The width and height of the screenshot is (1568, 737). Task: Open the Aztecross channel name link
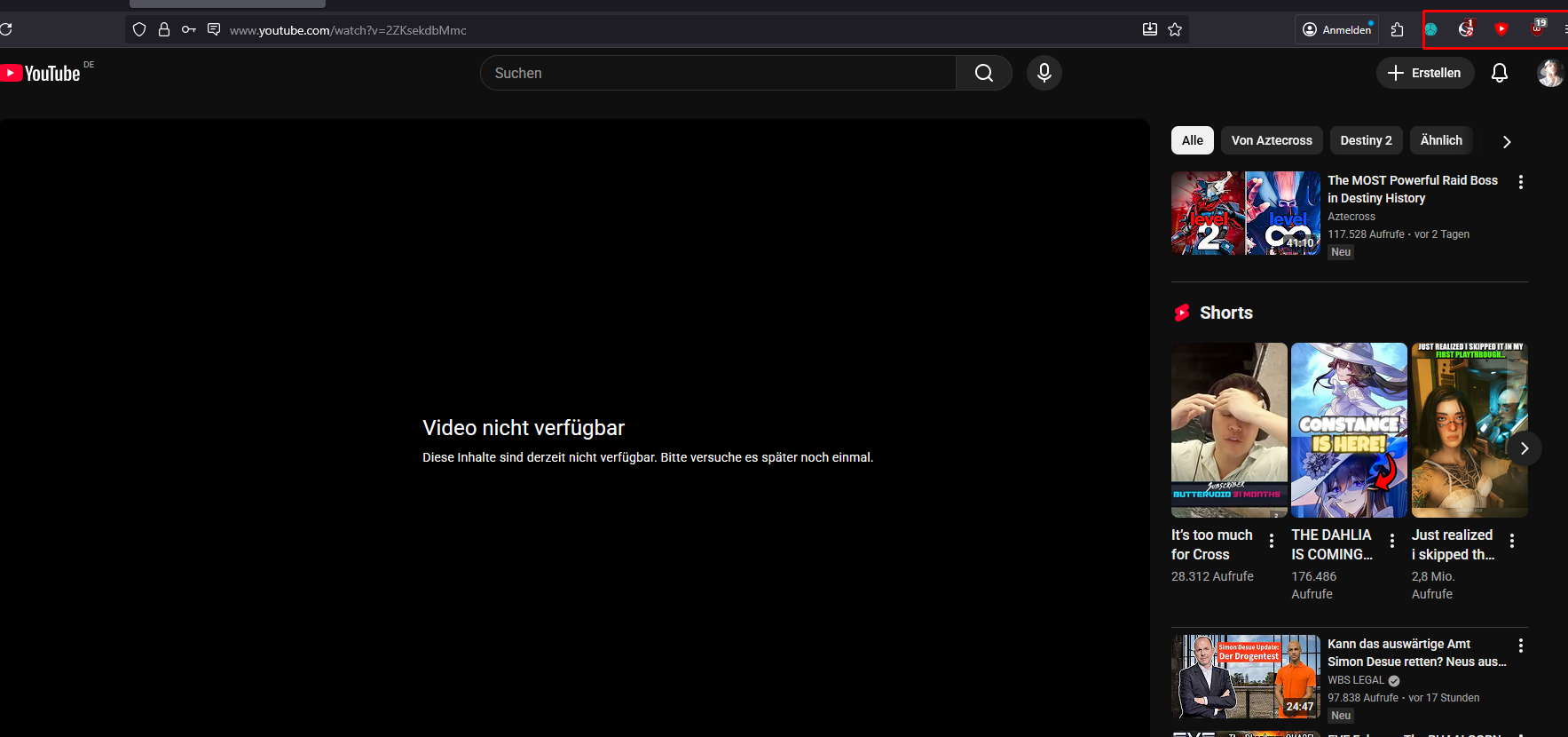[x=1351, y=217]
